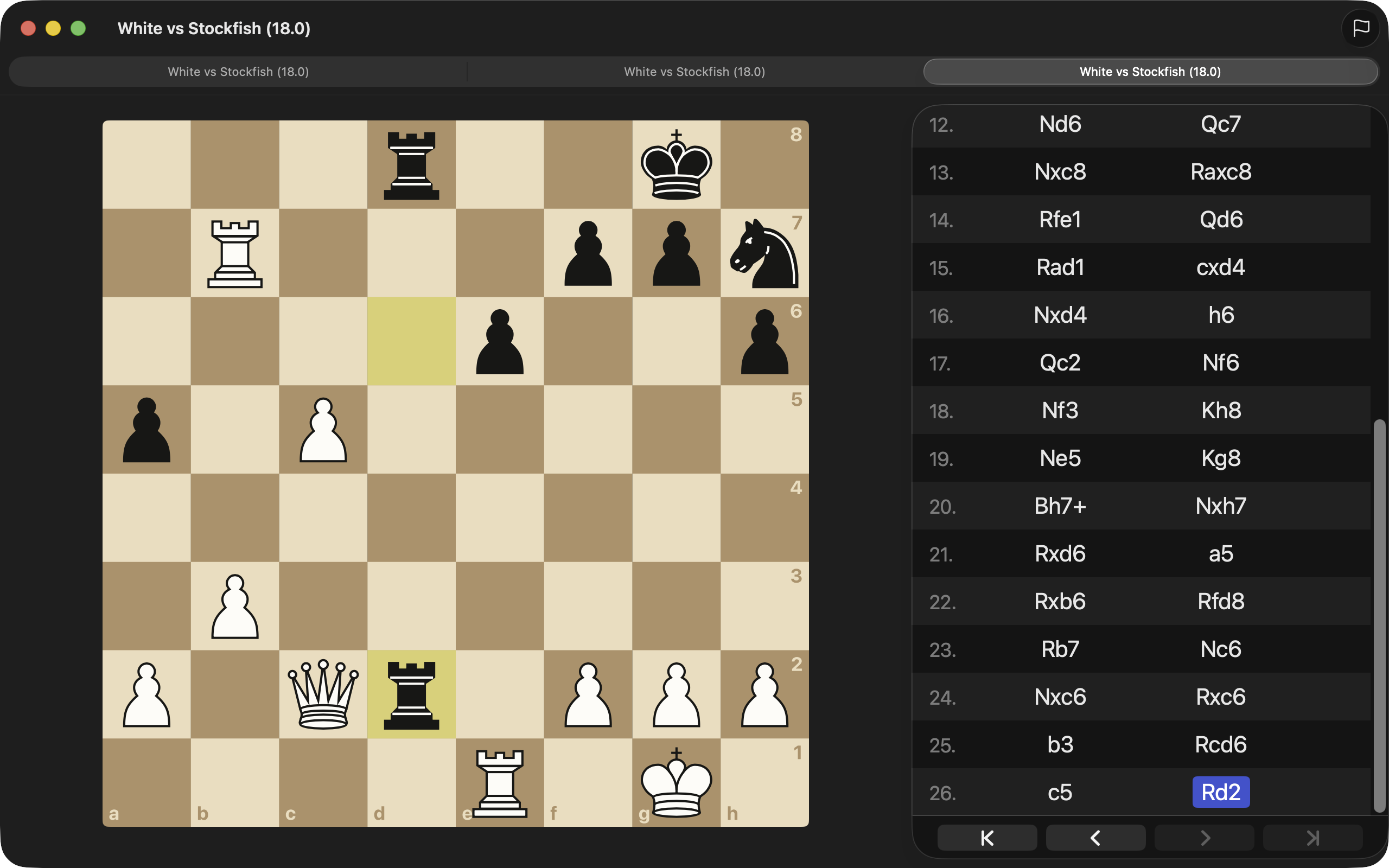
Task: Select the black rook on d2
Action: pyautogui.click(x=411, y=694)
